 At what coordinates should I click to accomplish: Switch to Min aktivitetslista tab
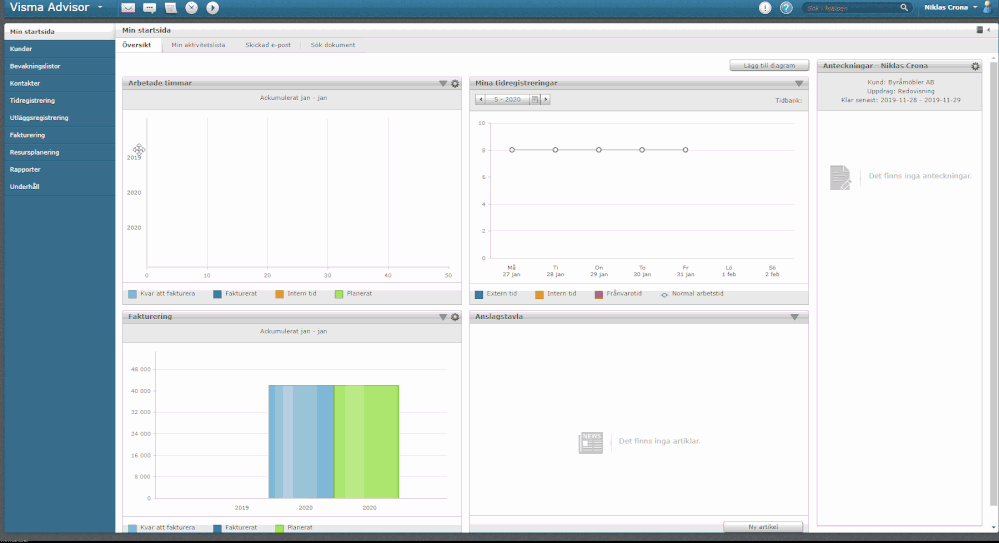(x=198, y=45)
